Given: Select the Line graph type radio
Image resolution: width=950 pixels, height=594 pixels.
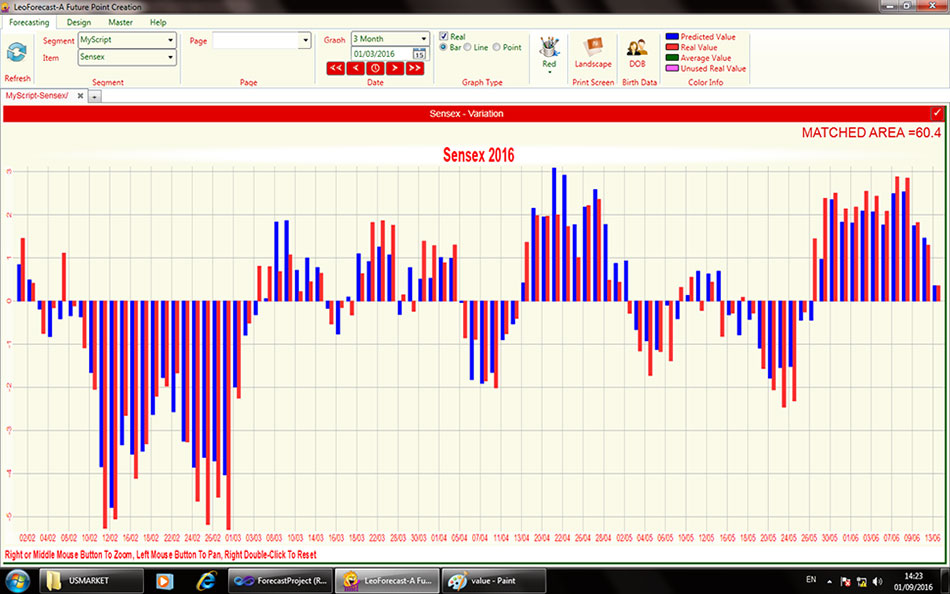Looking at the screenshot, I should click(468, 47).
